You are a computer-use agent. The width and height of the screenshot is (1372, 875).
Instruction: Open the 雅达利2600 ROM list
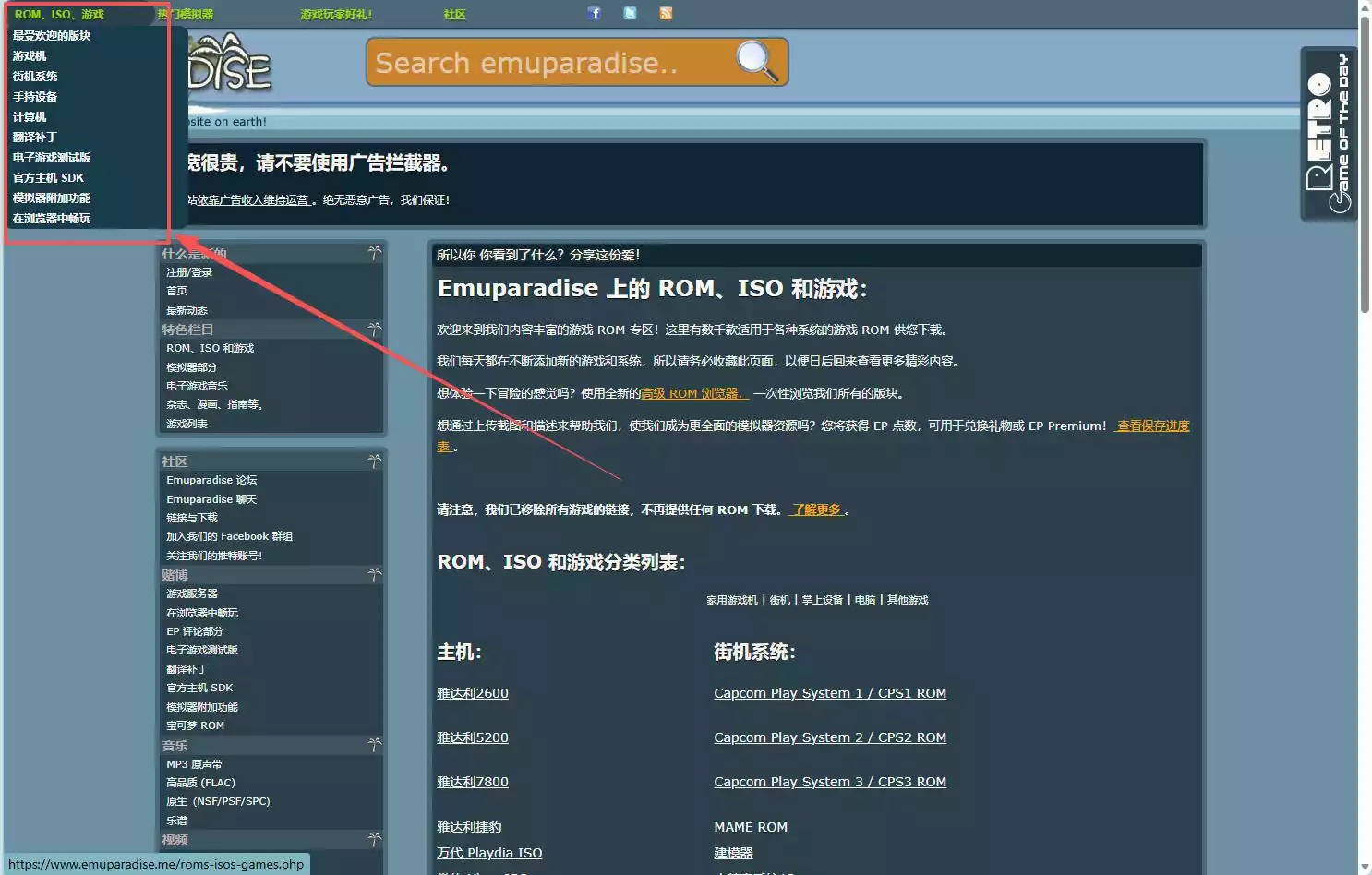coord(473,693)
